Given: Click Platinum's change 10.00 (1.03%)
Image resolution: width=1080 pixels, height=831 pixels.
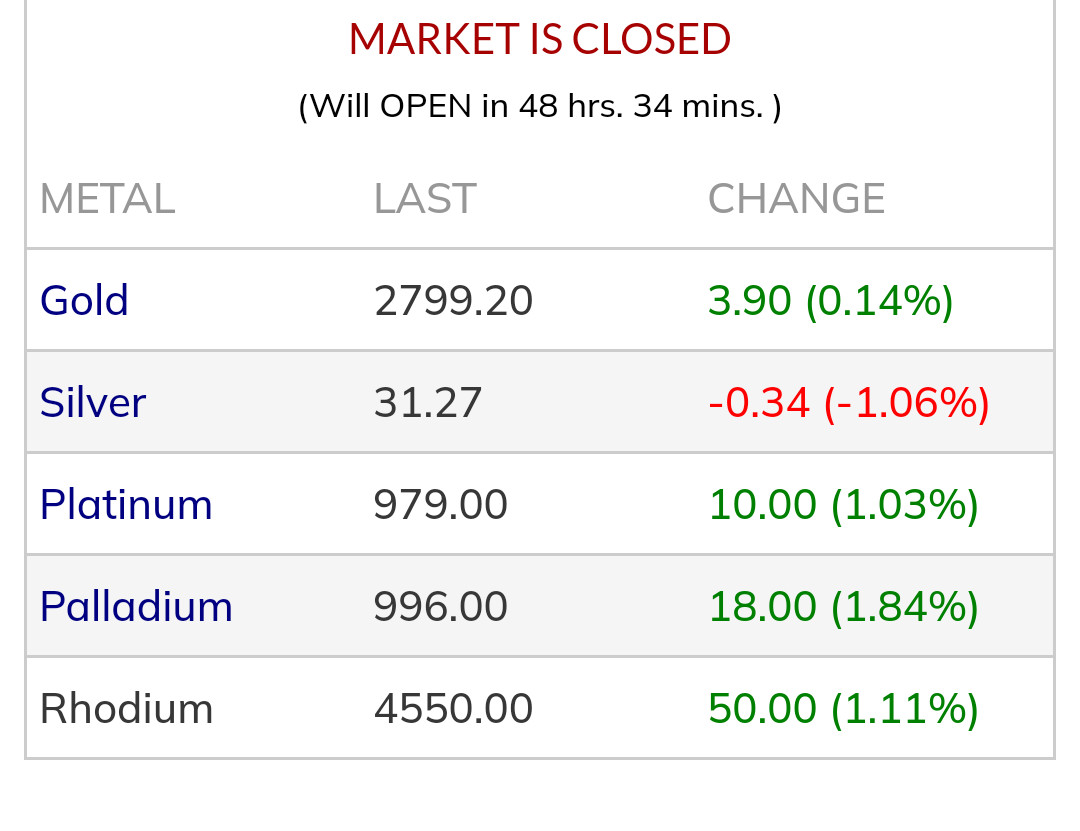Looking at the screenshot, I should coord(843,505).
